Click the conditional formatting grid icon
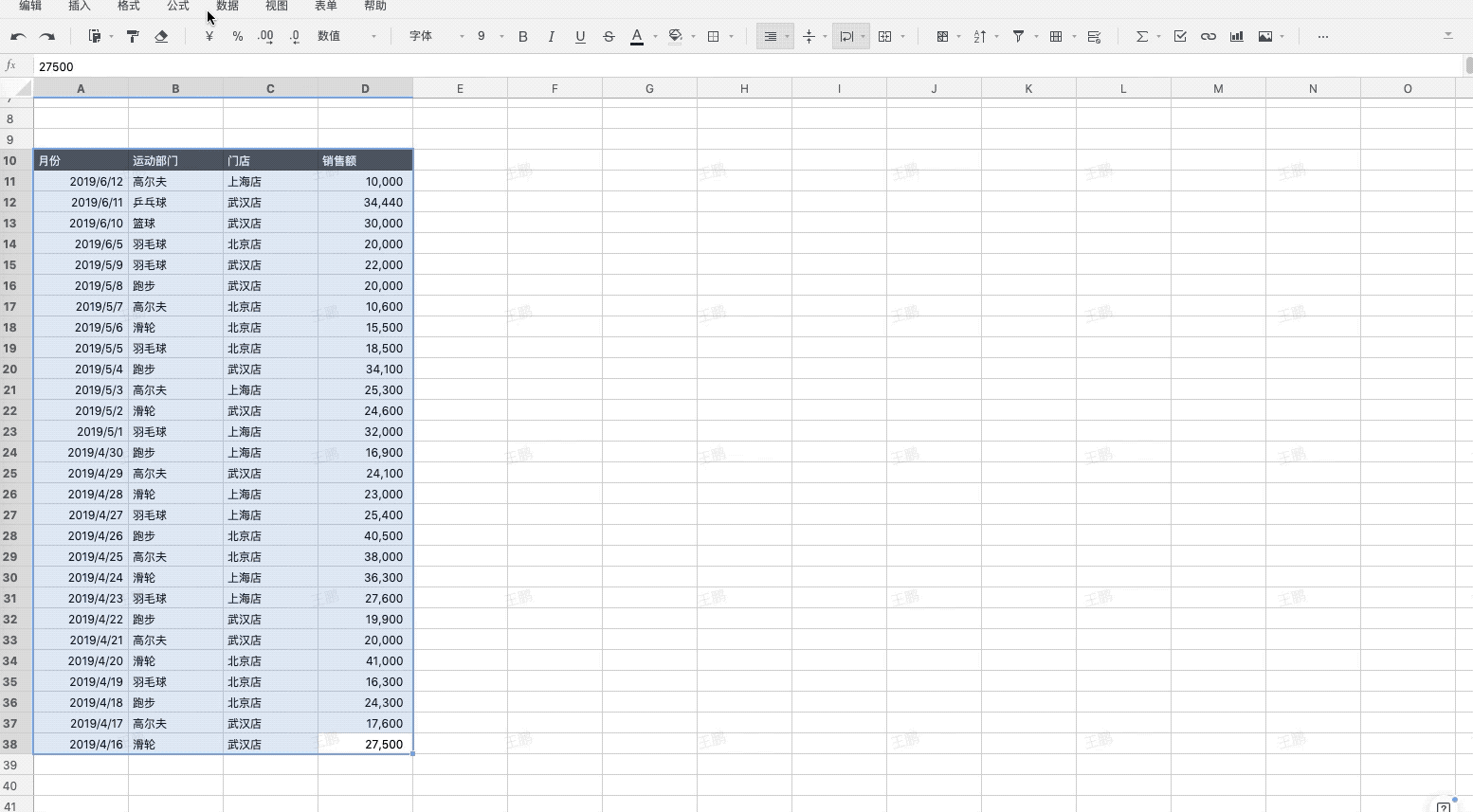The height and width of the screenshot is (812, 1473). (x=942, y=37)
